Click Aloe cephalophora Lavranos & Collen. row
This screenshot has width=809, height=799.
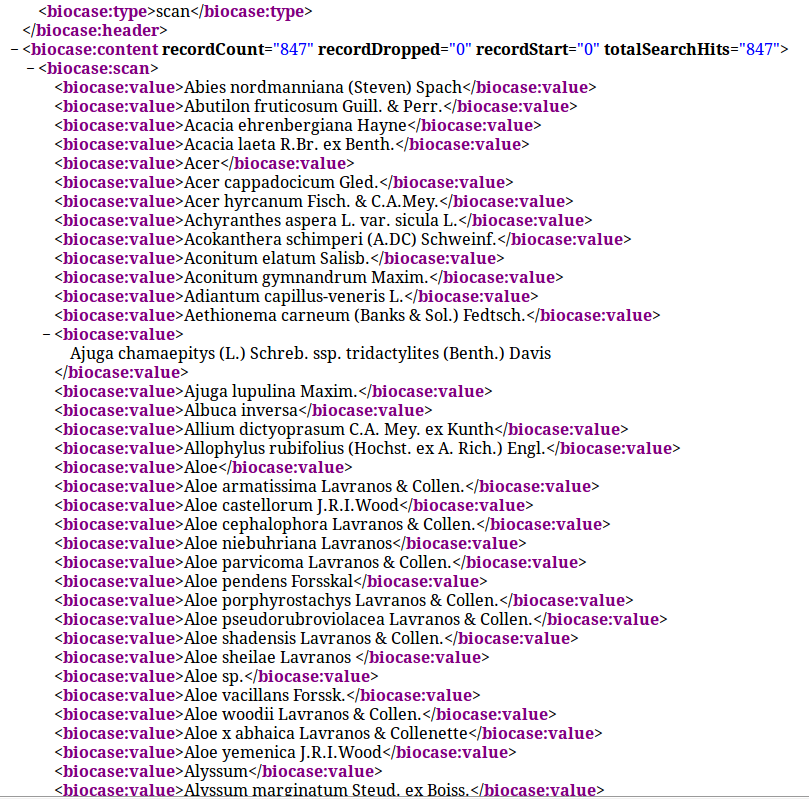tap(332, 525)
